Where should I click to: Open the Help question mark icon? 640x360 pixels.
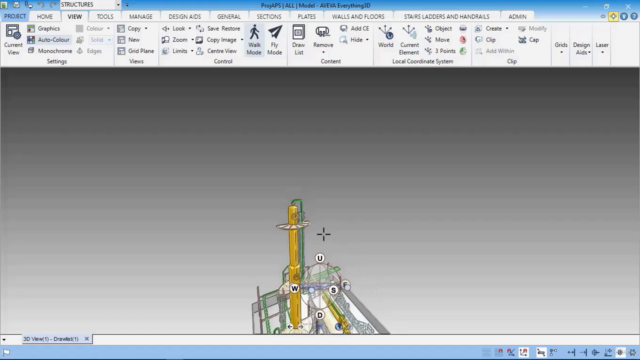(x=634, y=16)
